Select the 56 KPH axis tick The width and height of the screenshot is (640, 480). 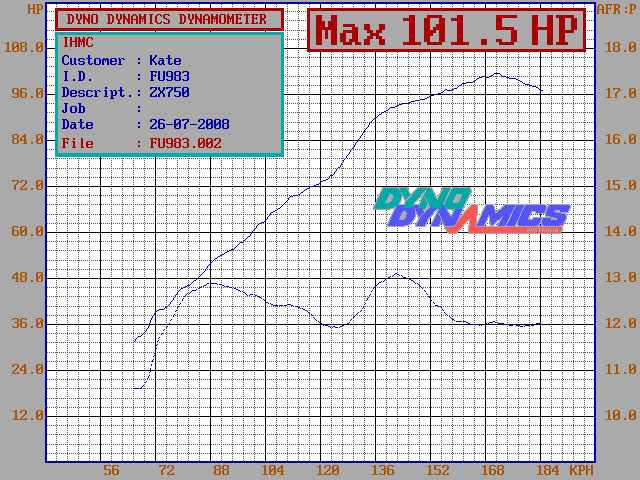point(111,470)
